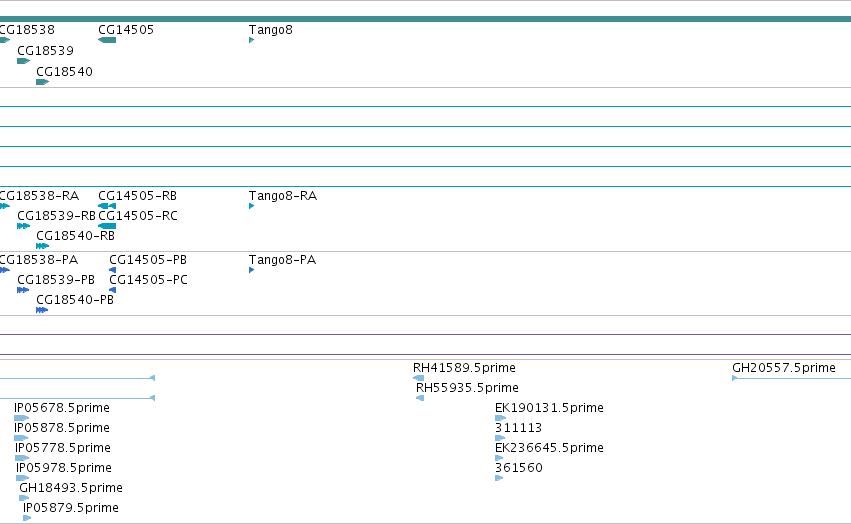Select protein CG14505-PC label
The height and width of the screenshot is (524, 851).
pyautogui.click(x=149, y=280)
